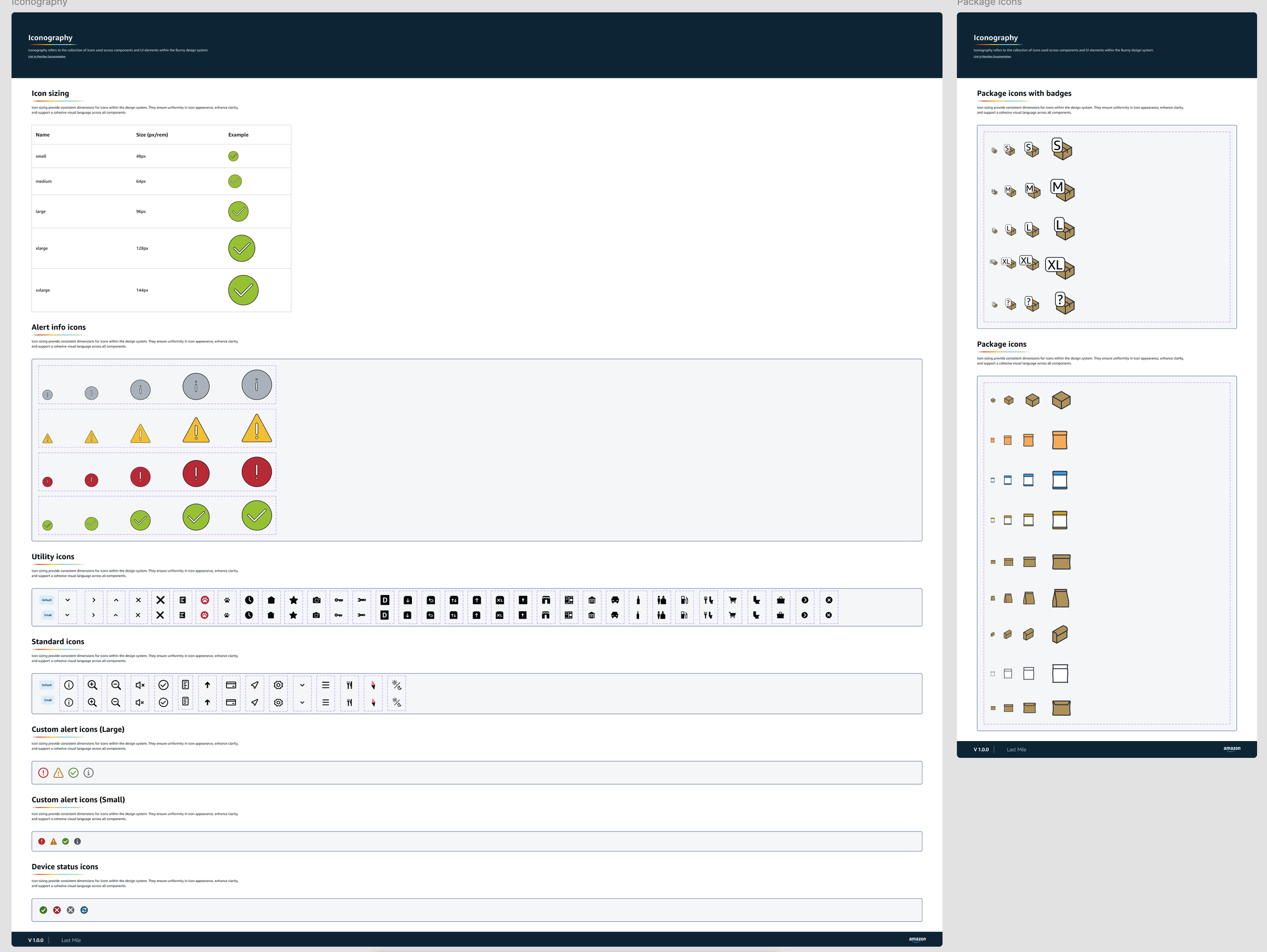1267x952 pixels.
Task: Click the largest question-mark badge package icon
Action: click(1064, 303)
